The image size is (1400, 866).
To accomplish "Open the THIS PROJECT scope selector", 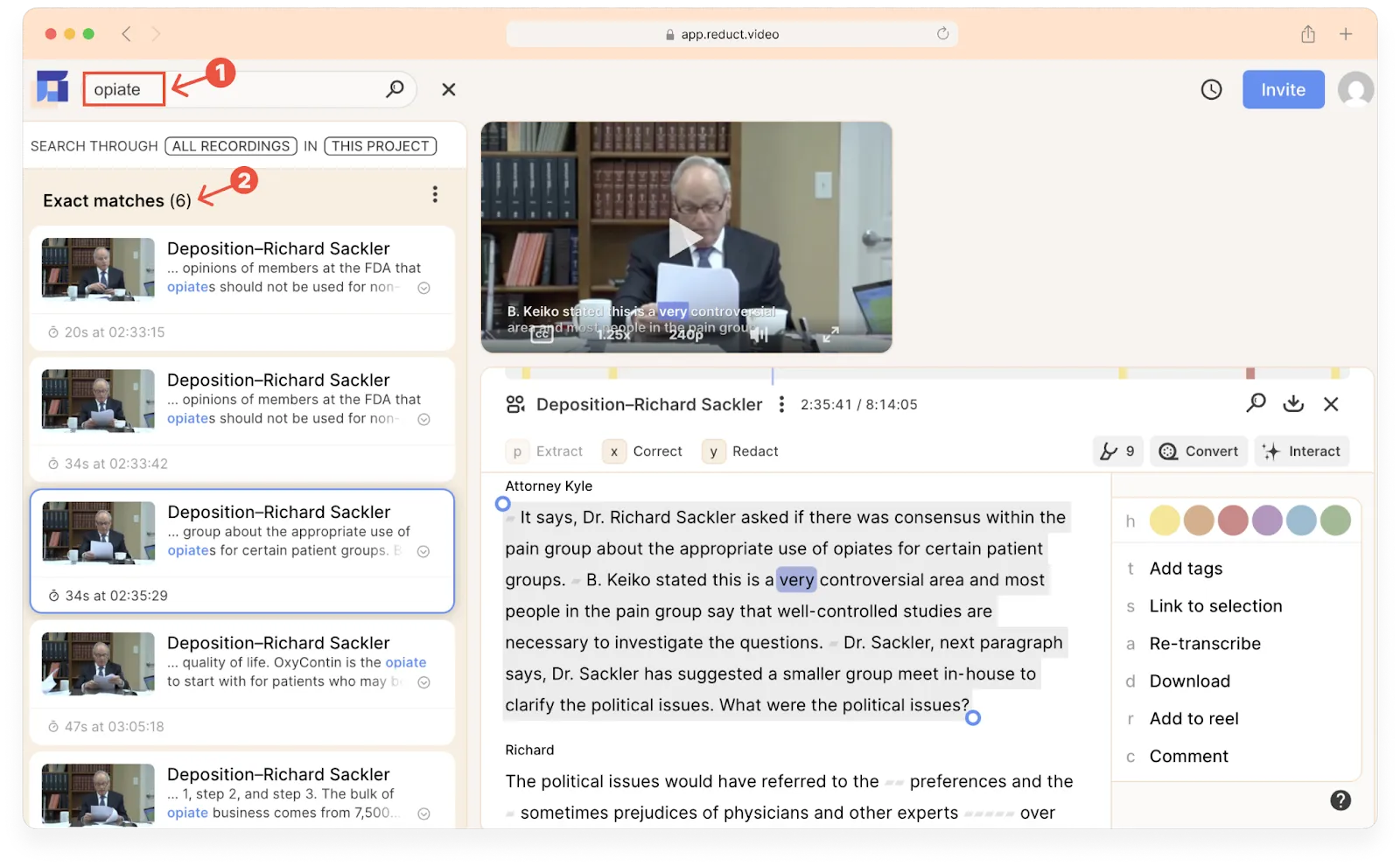I will click(x=381, y=146).
